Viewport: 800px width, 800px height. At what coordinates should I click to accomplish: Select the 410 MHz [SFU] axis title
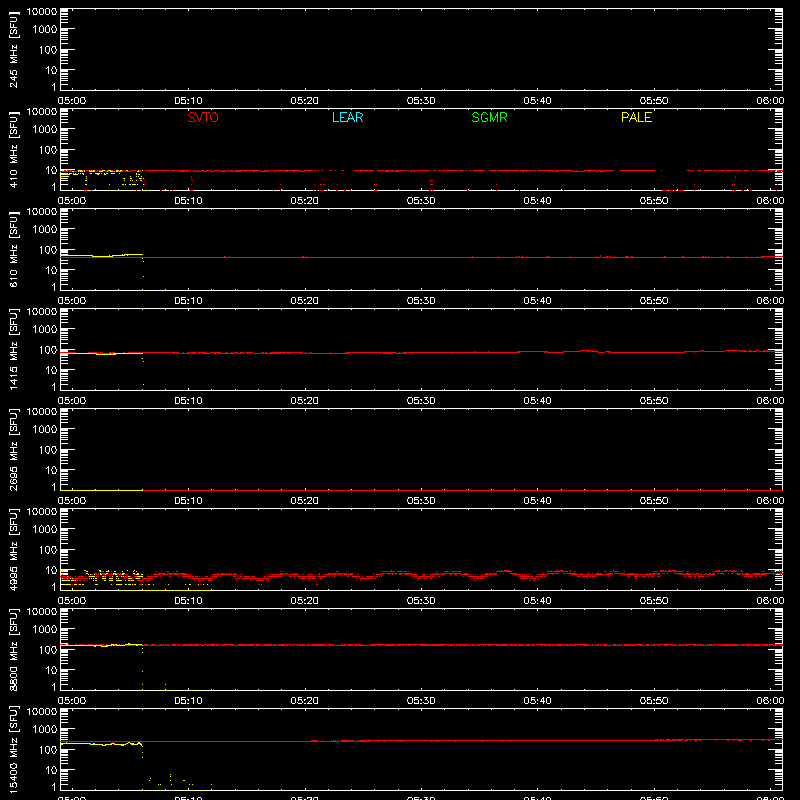[14, 149]
